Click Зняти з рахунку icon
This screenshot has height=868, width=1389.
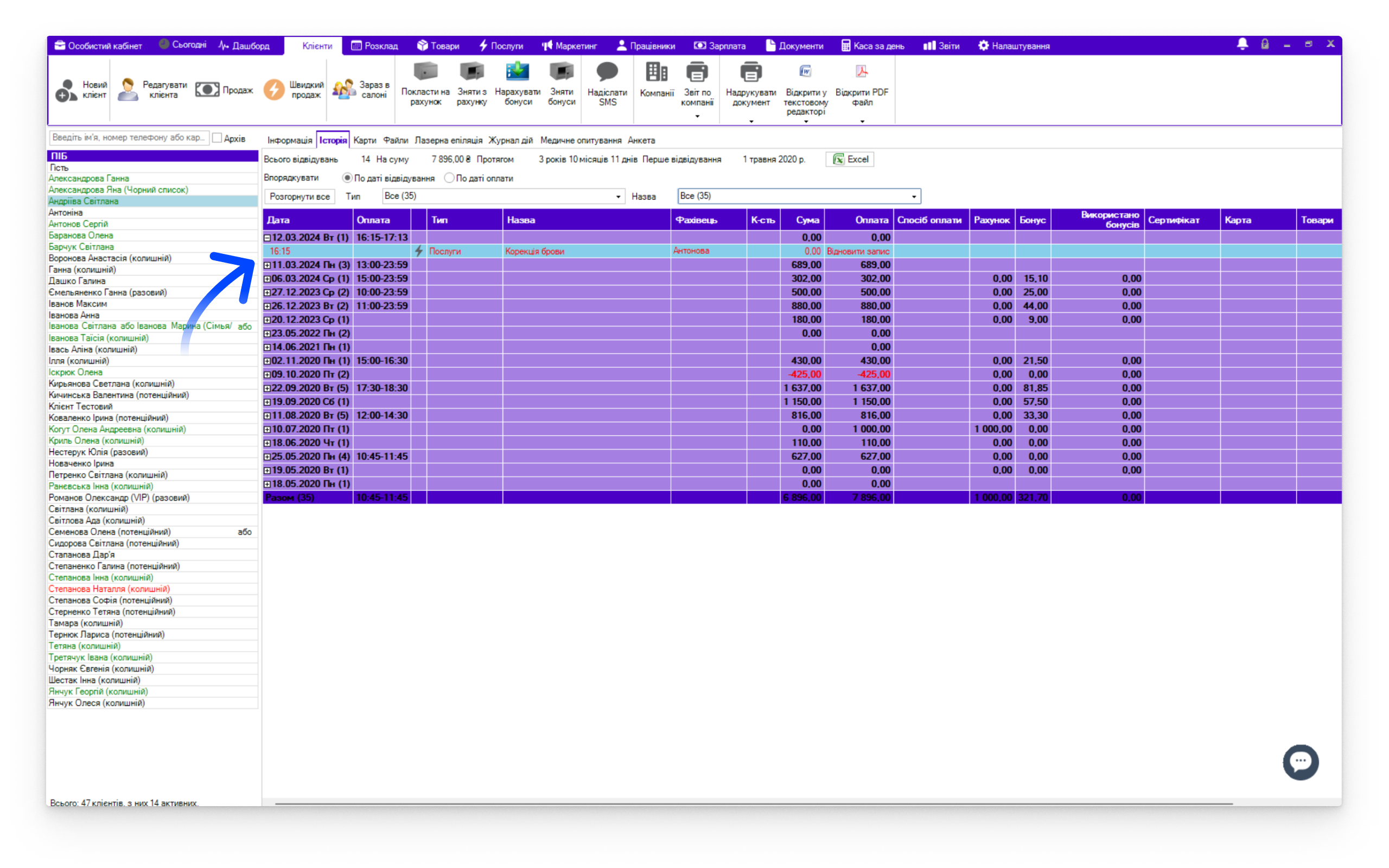click(x=472, y=72)
